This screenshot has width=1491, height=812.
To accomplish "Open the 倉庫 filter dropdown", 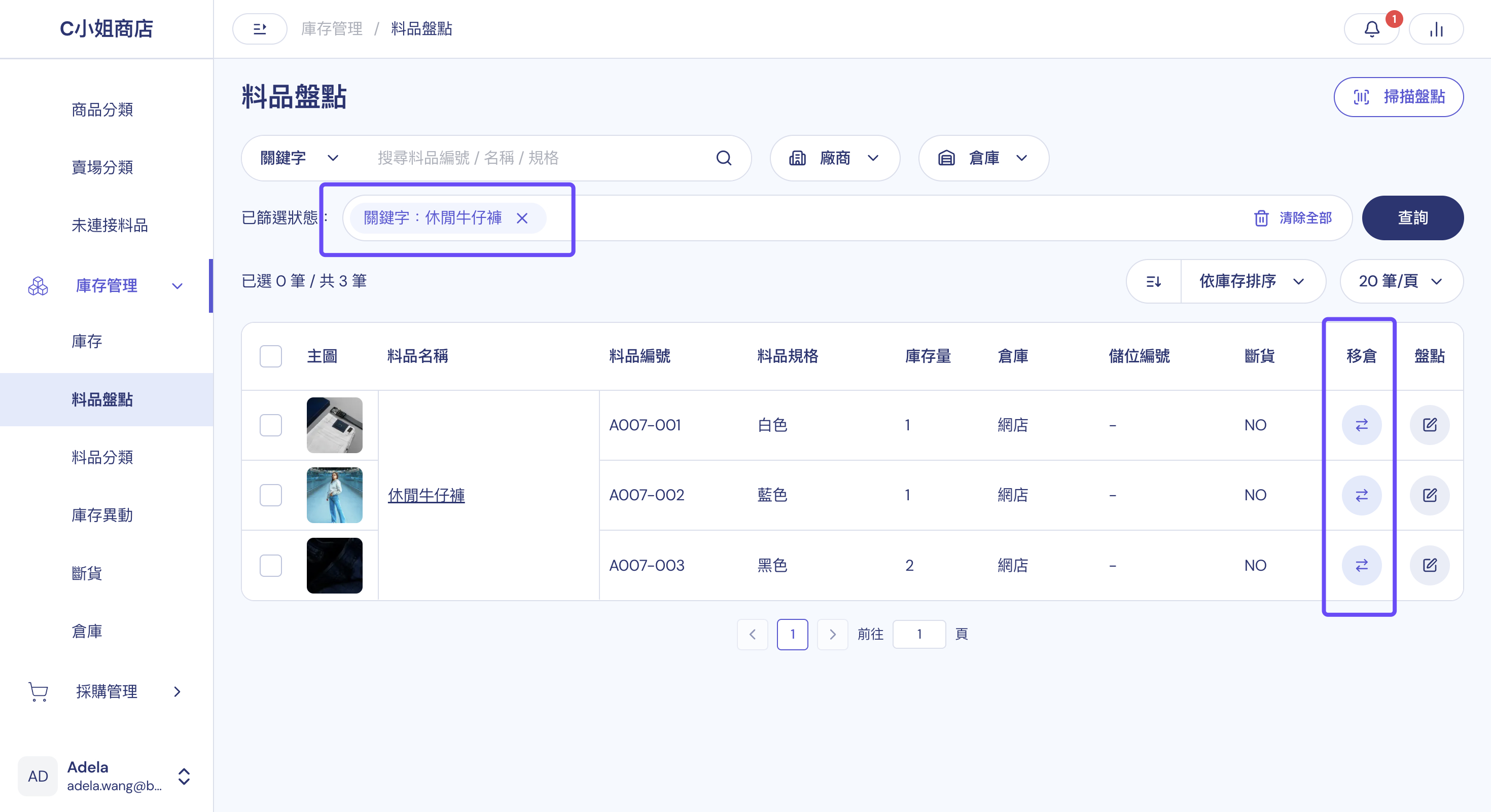I will tap(983, 158).
